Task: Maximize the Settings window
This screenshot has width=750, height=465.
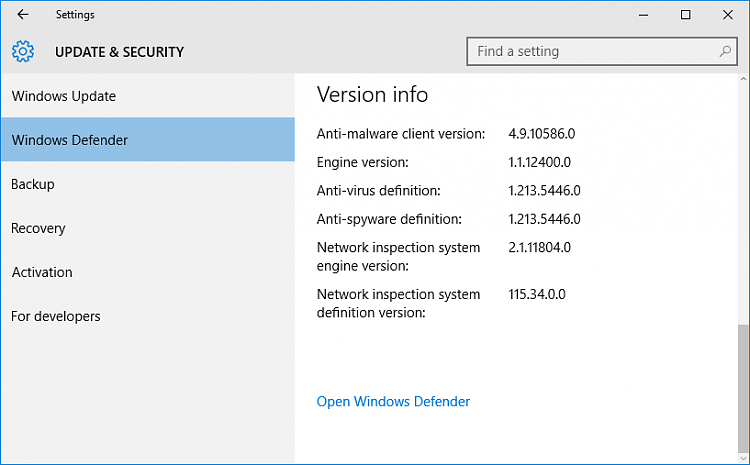Action: (685, 15)
